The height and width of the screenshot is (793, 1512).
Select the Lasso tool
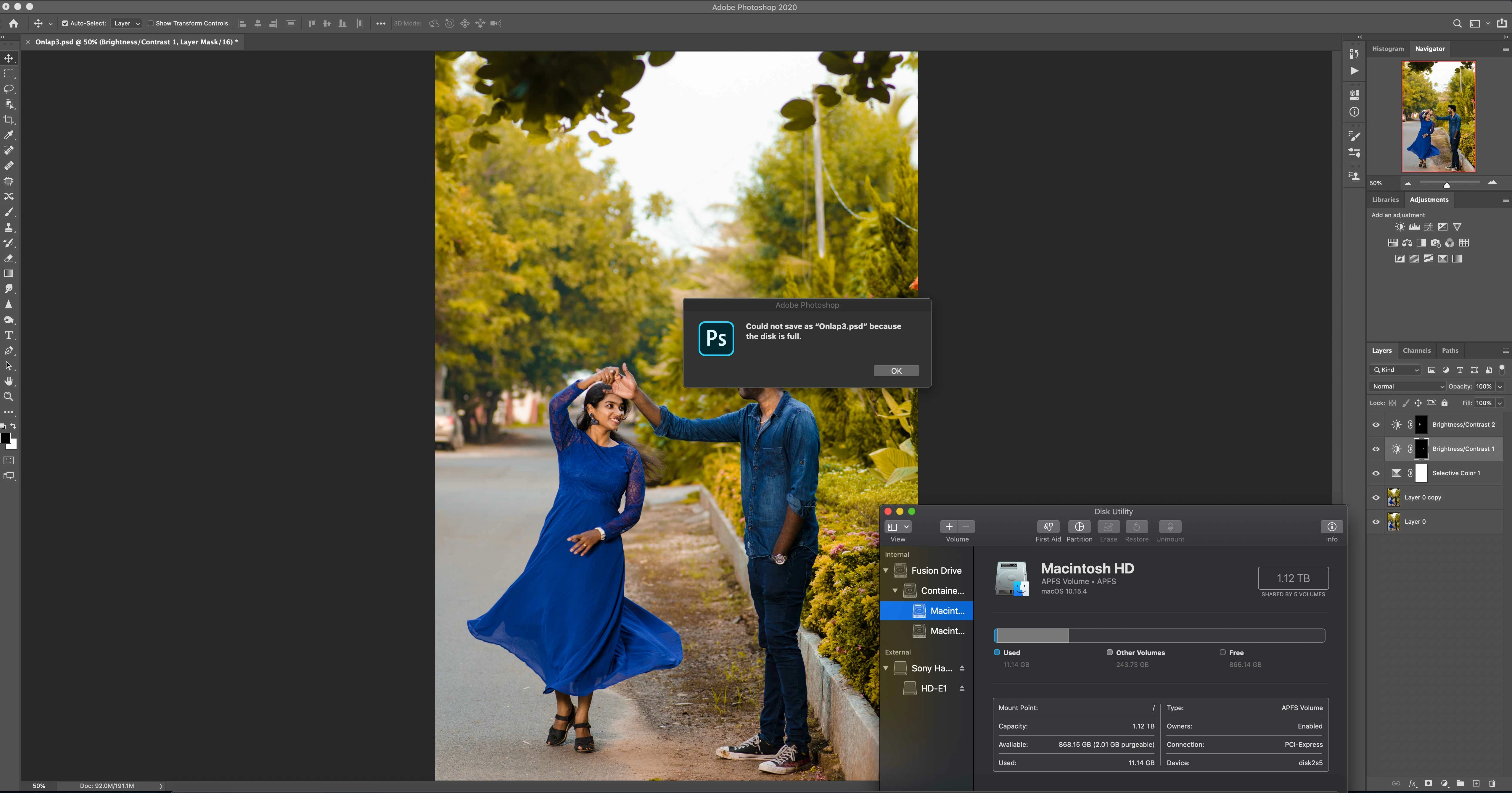(x=9, y=89)
